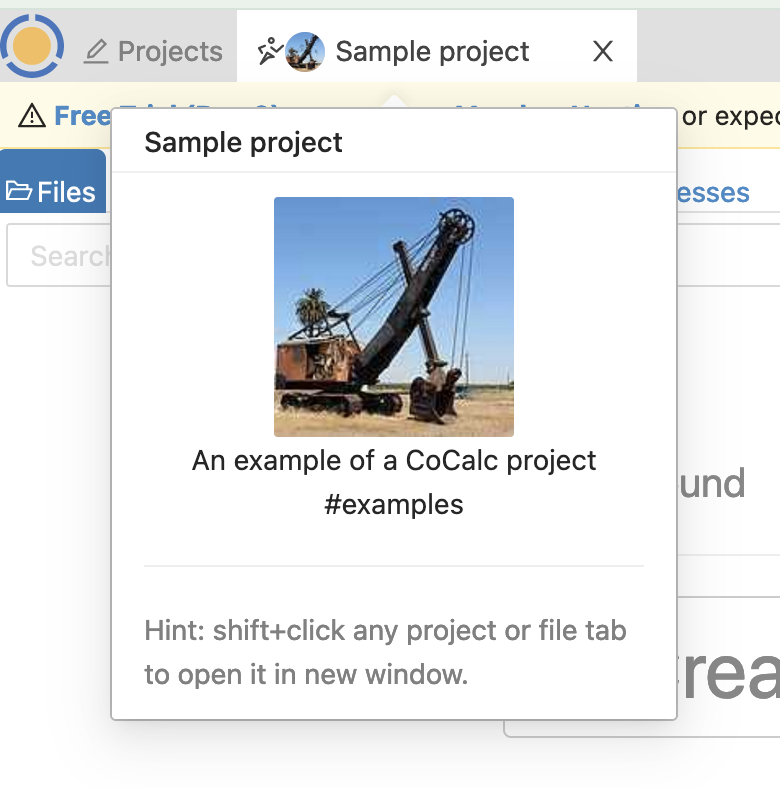
Task: Click the pencil icon beside Projects
Action: [x=96, y=52]
